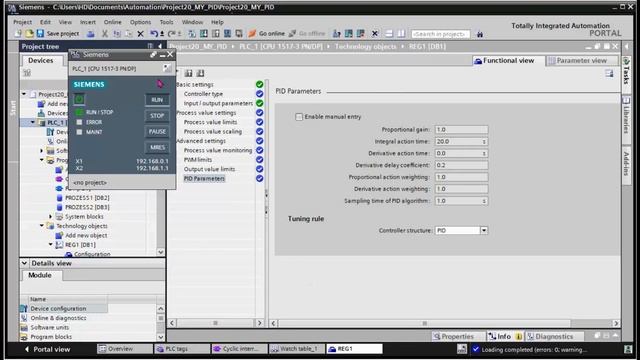Click the STOP button on the PLC panel
Viewport: 640px width, 360px height.
point(157,116)
